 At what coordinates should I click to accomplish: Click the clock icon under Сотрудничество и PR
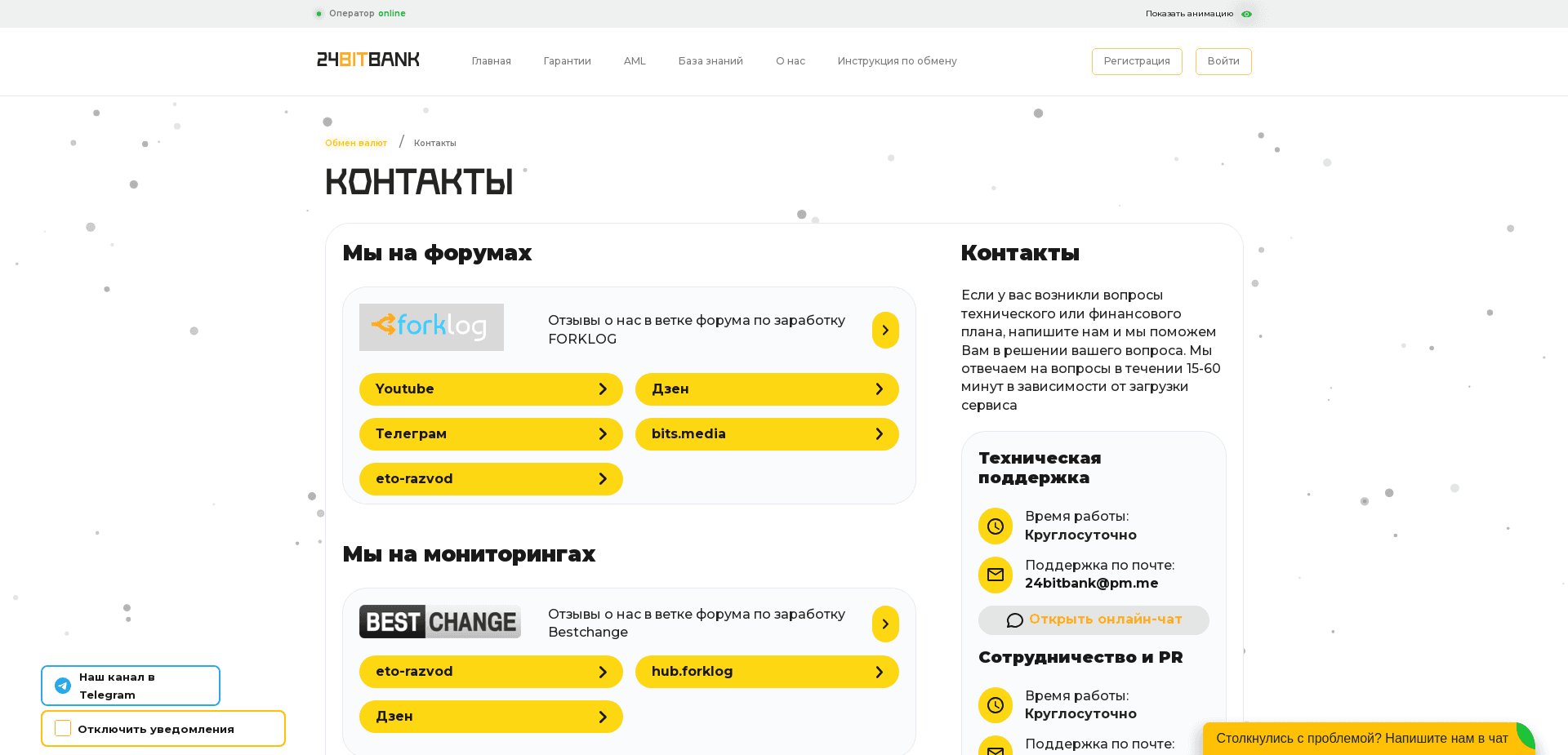tap(995, 704)
